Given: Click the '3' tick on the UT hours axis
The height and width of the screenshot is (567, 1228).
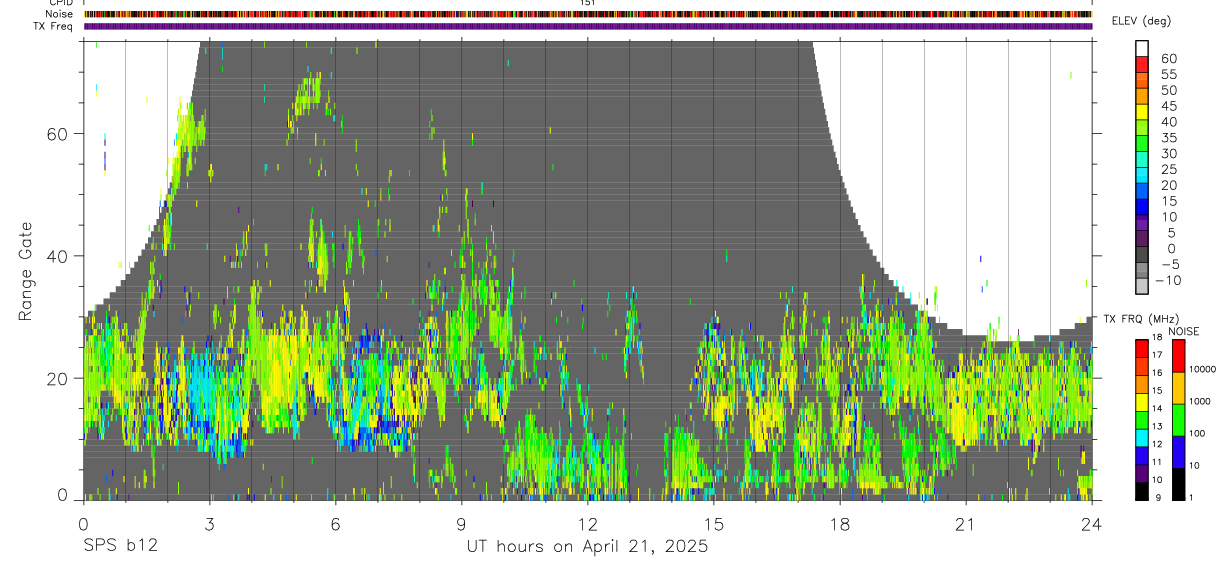Looking at the screenshot, I should 209,523.
